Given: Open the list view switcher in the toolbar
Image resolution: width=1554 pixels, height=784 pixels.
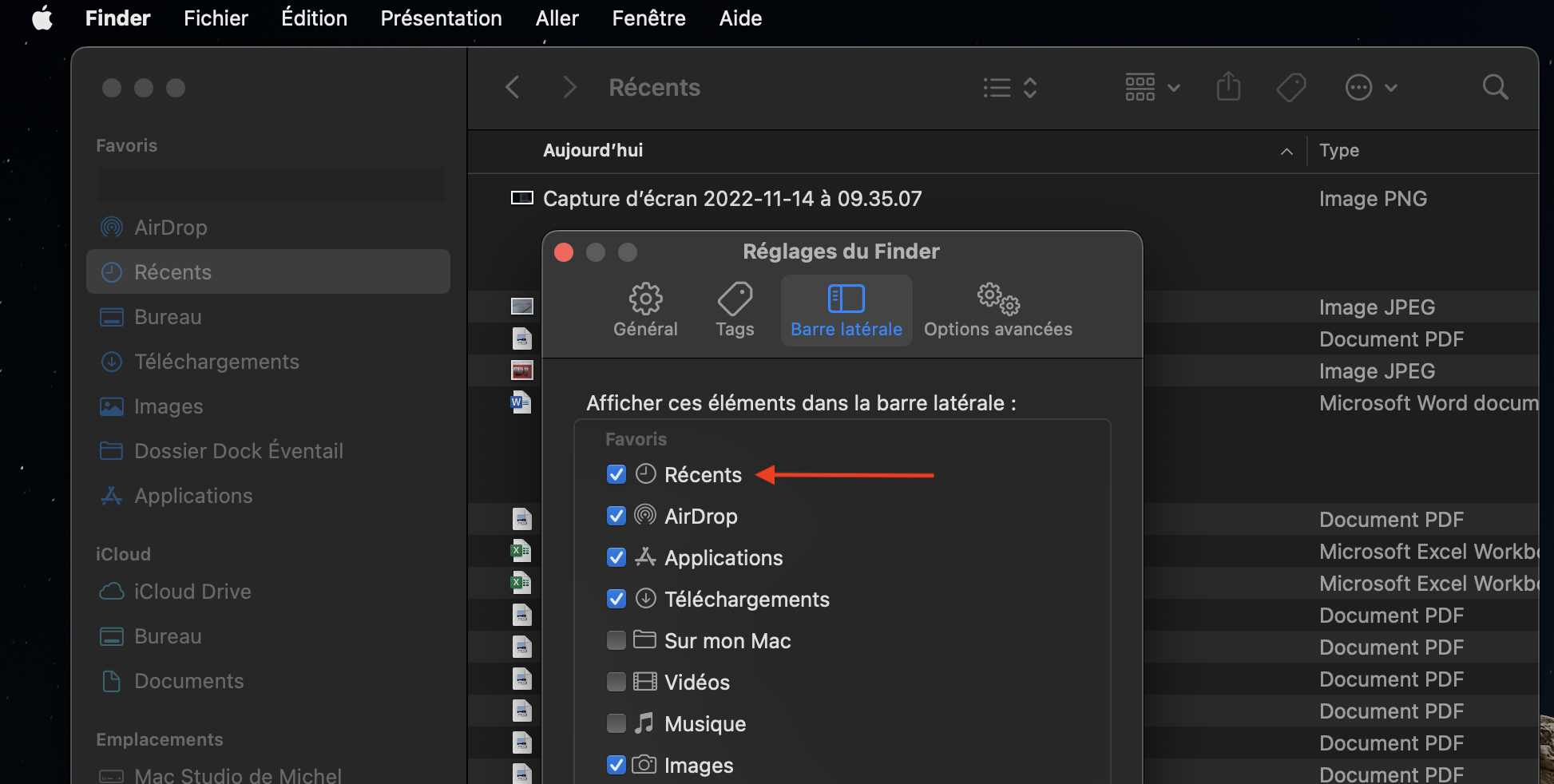Looking at the screenshot, I should (x=1009, y=87).
